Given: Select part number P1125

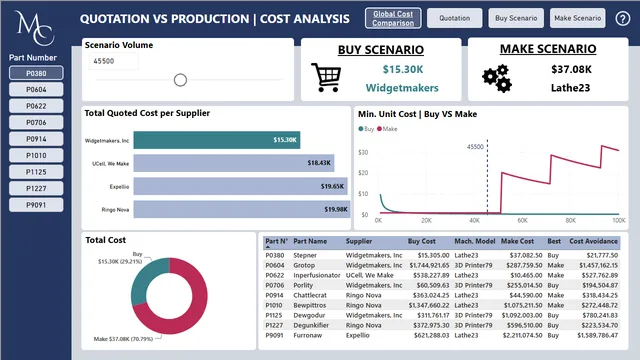Looking at the screenshot, I should click(36, 172).
